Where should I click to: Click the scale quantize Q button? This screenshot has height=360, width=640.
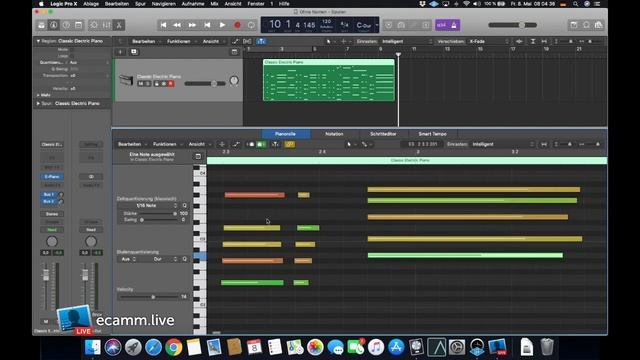(x=184, y=259)
